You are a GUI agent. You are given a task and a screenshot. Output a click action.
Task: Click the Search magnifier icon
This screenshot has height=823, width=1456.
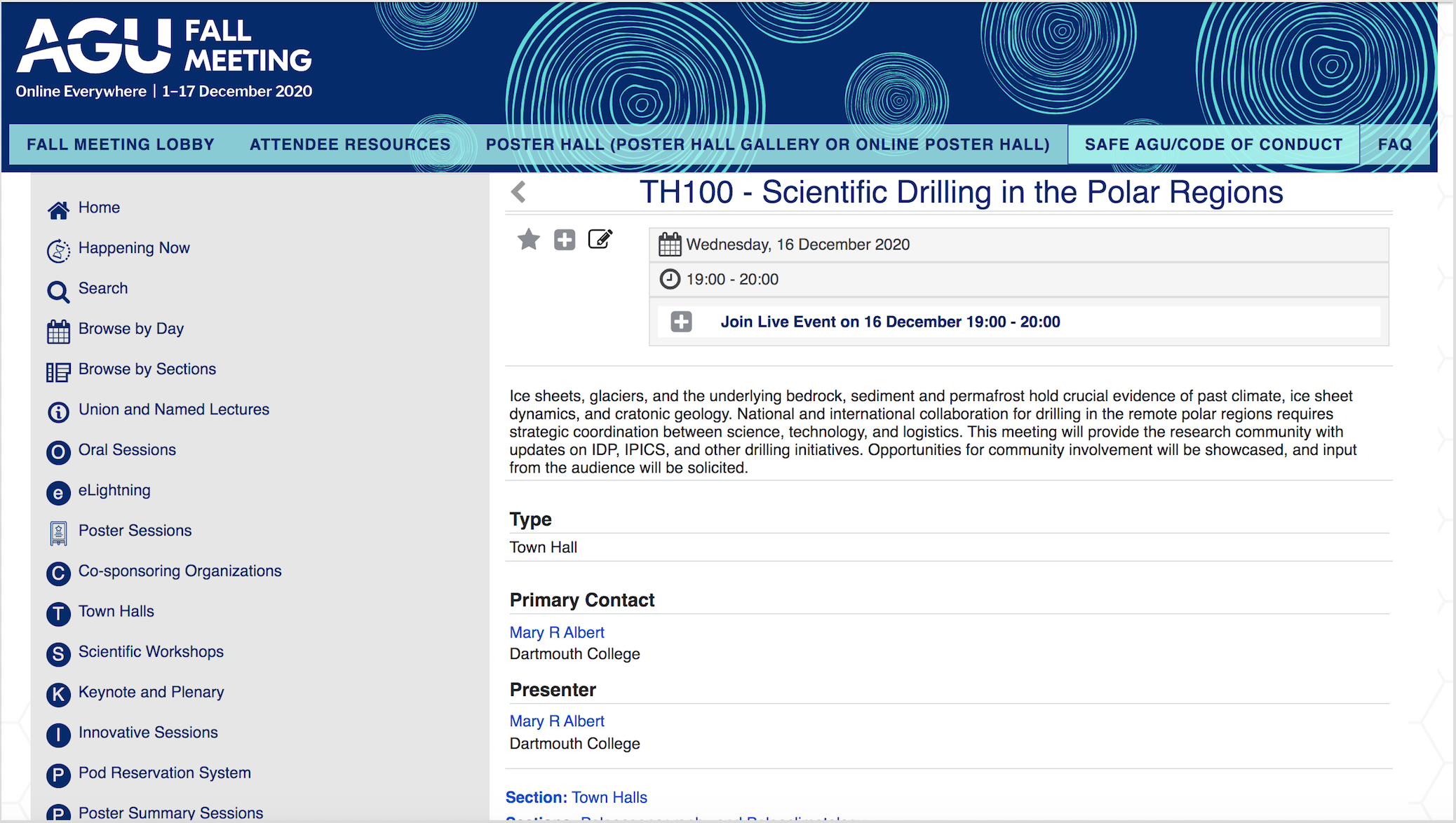pyautogui.click(x=58, y=291)
